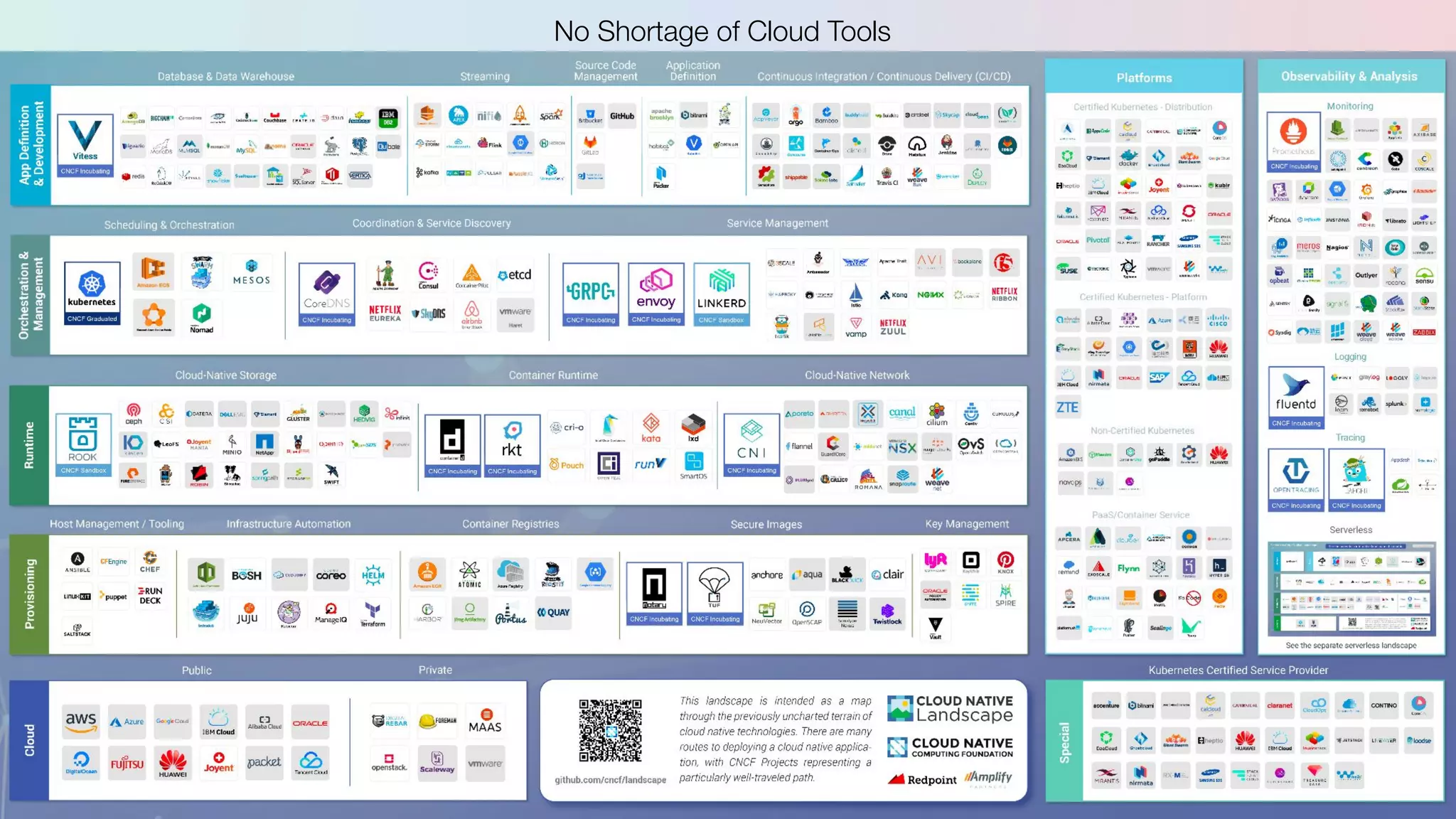Screen dimensions: 1456x819
Task: Click the Prometheus monitoring logo
Action: [x=1294, y=142]
